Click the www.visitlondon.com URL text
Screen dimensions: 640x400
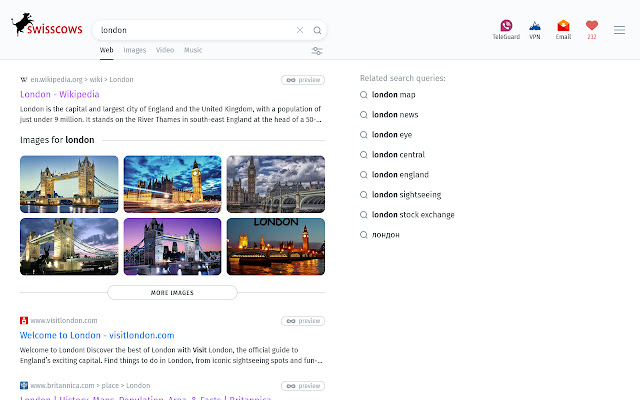coord(64,320)
